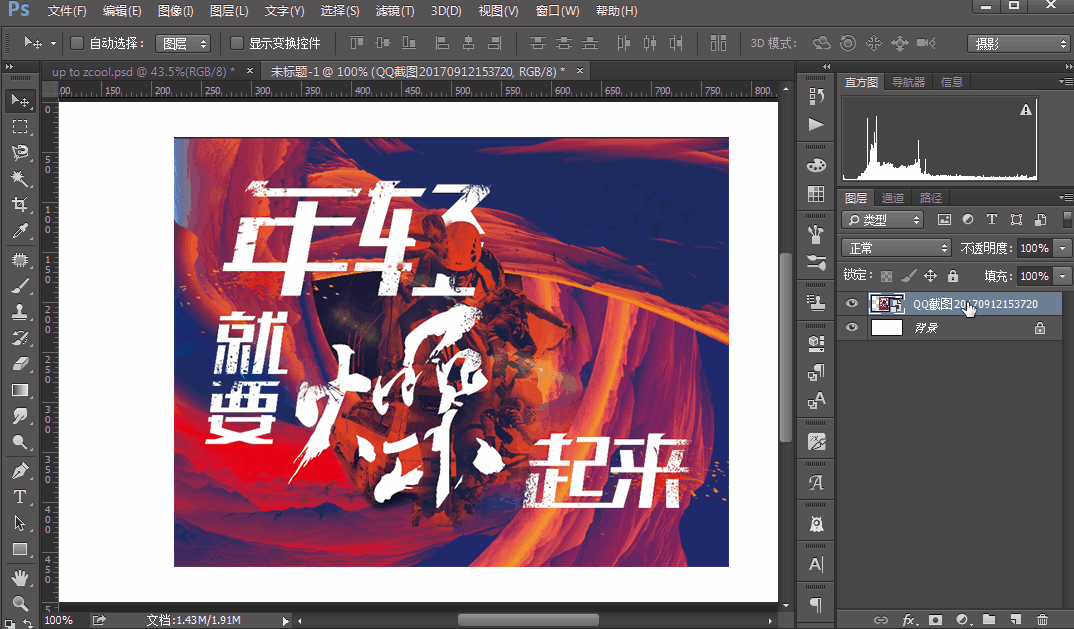
Task: Open the 不透明度 slider dropdown arrow
Action: tap(1062, 247)
